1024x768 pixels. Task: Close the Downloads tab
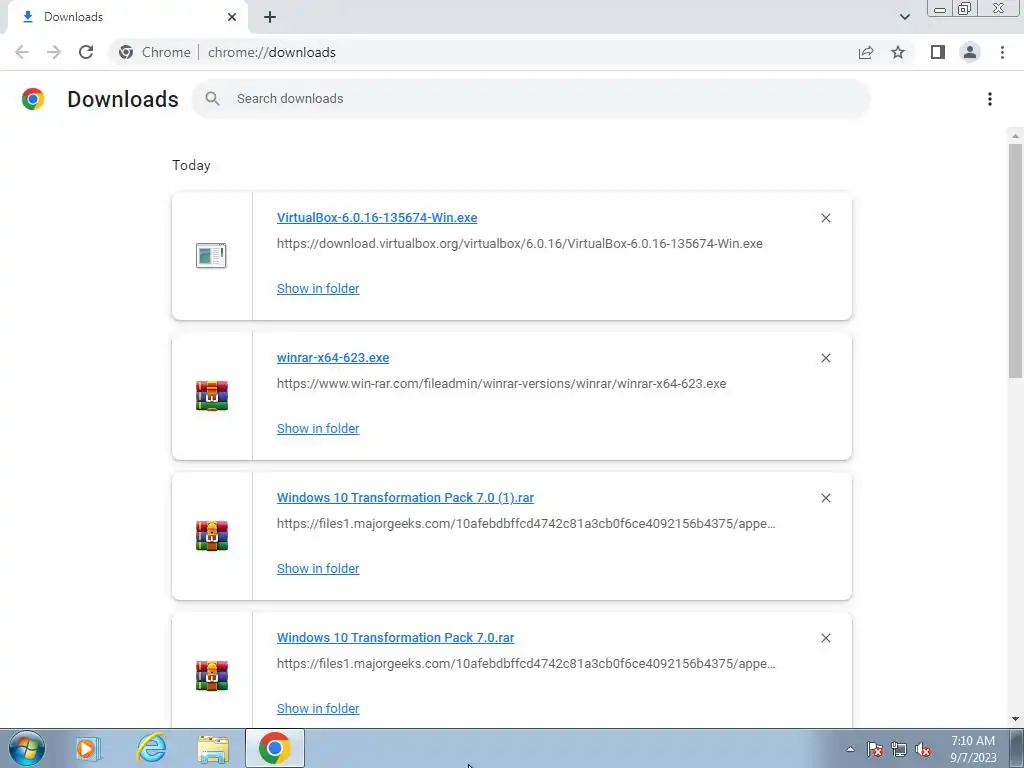(232, 17)
